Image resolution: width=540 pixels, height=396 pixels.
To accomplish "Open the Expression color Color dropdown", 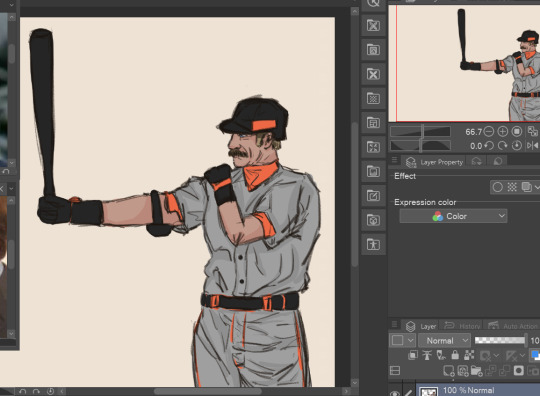I will [453, 216].
